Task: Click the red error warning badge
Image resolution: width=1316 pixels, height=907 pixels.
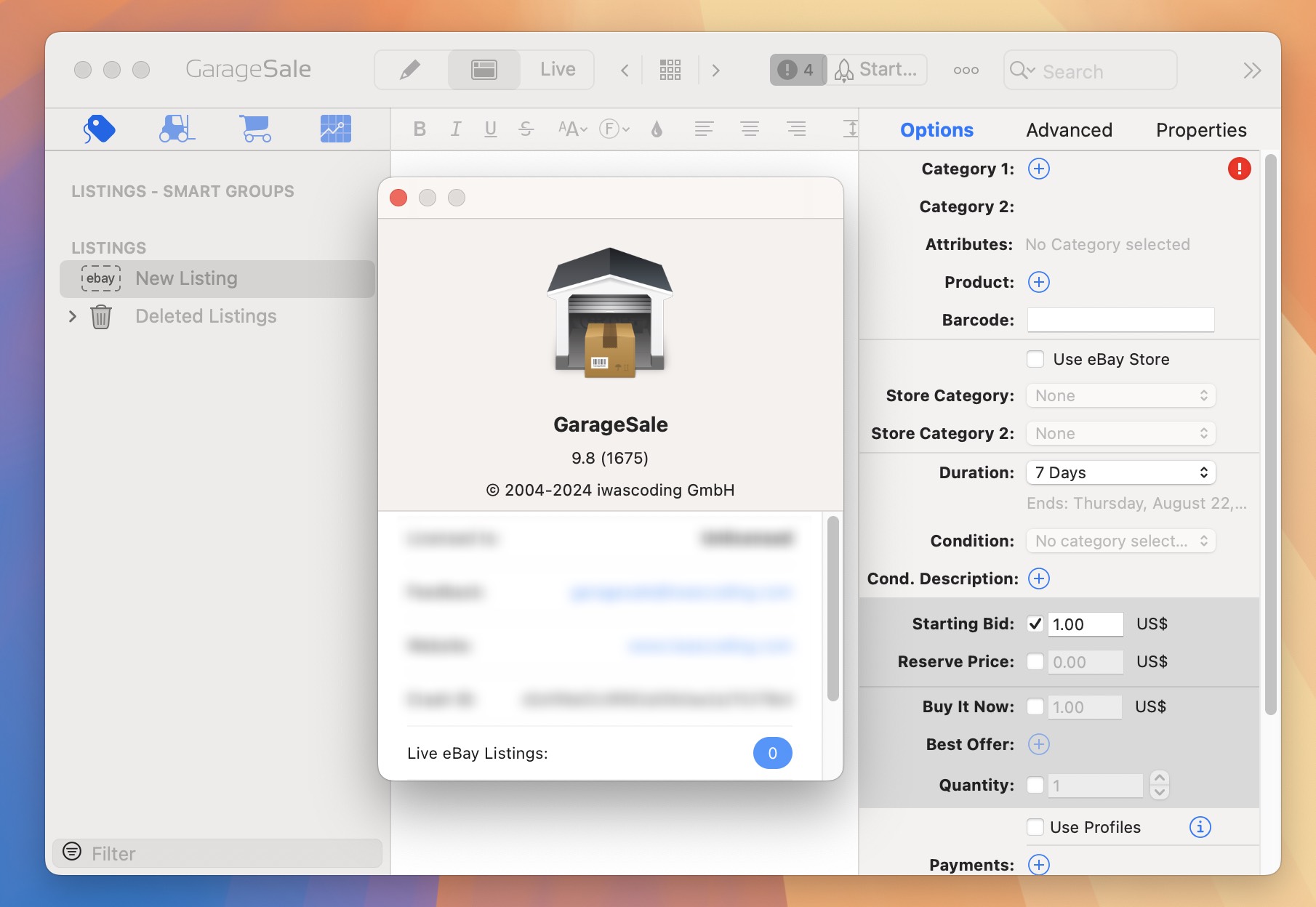Action: click(x=1239, y=169)
